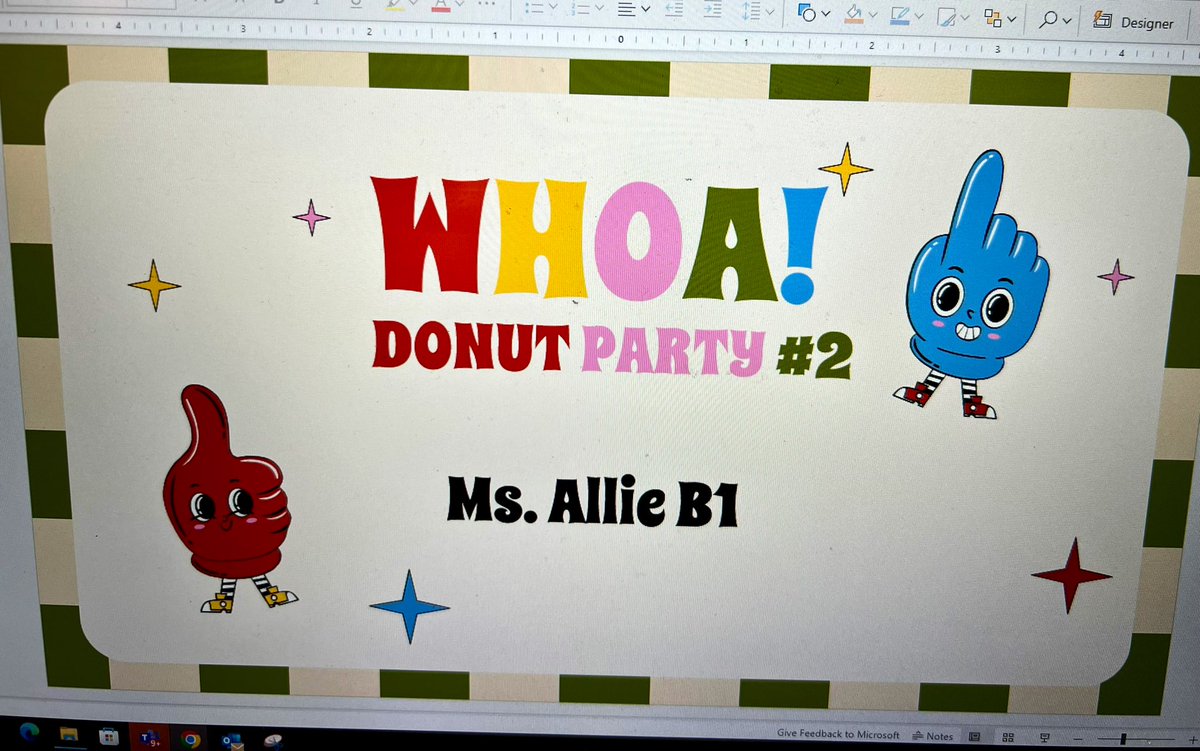Image resolution: width=1200 pixels, height=751 pixels.
Task: Select the DONUT PARTY #2 text
Action: click(x=611, y=349)
